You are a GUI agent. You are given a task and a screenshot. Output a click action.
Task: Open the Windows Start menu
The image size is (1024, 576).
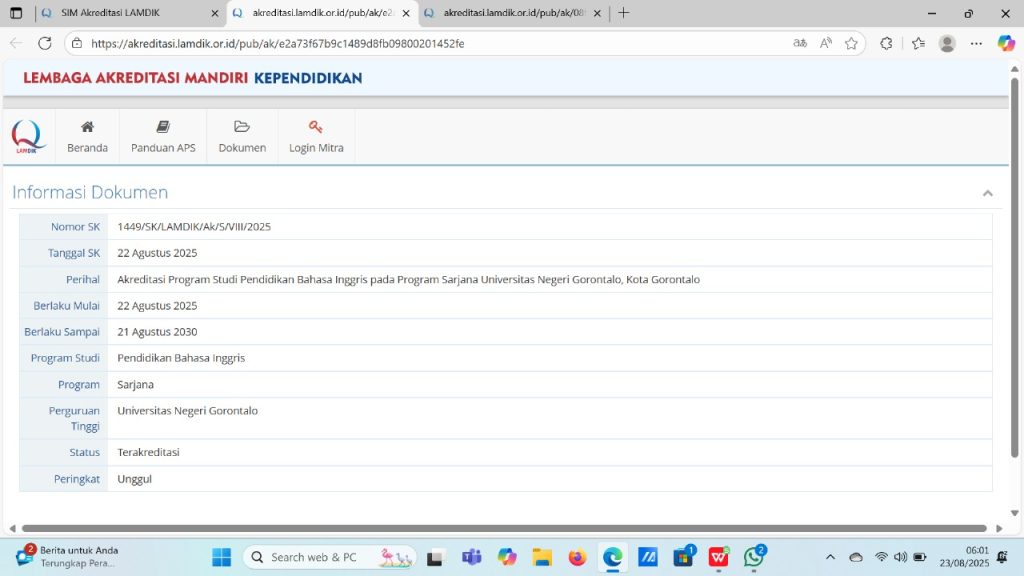[x=221, y=557]
